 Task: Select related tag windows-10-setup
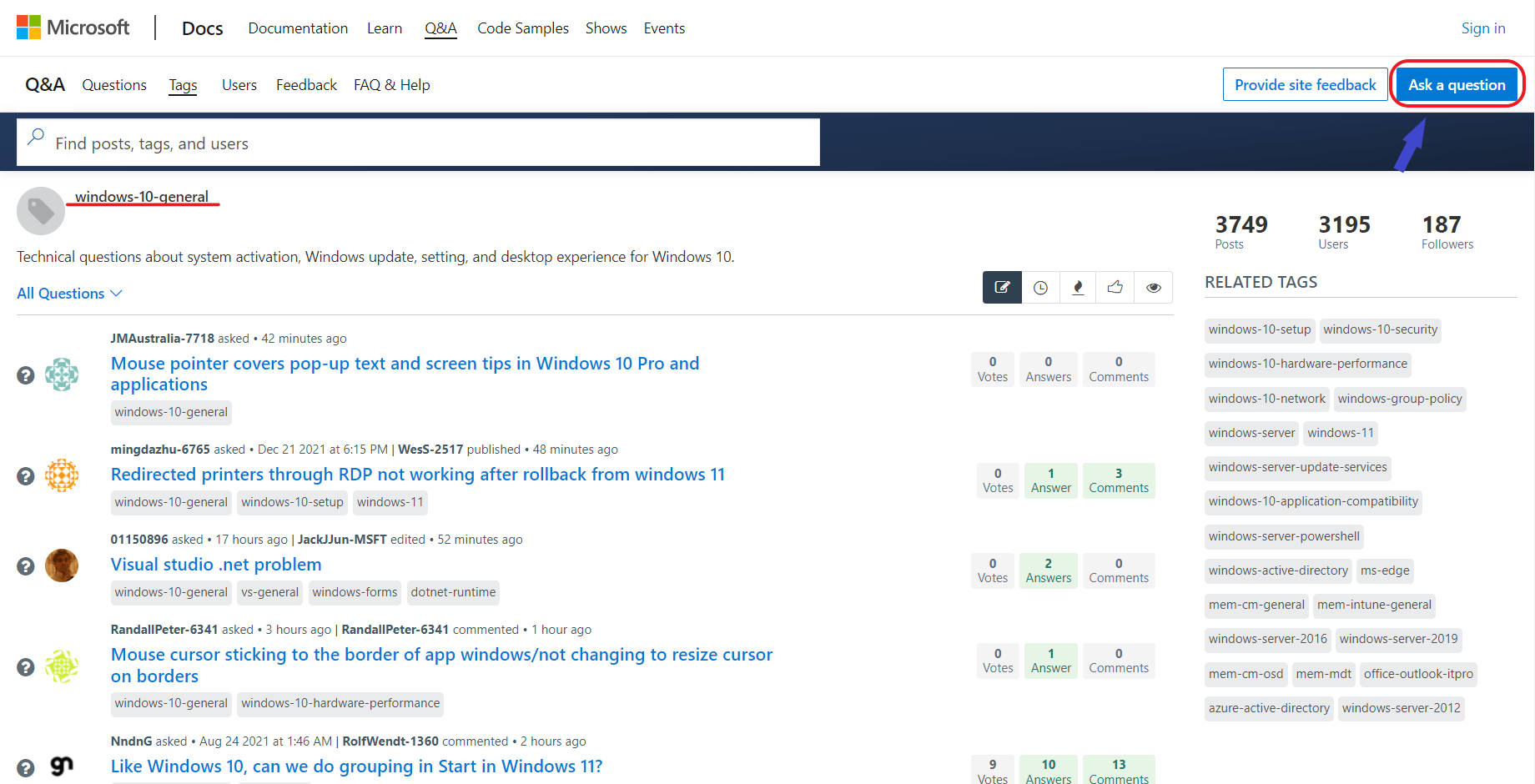[1260, 329]
